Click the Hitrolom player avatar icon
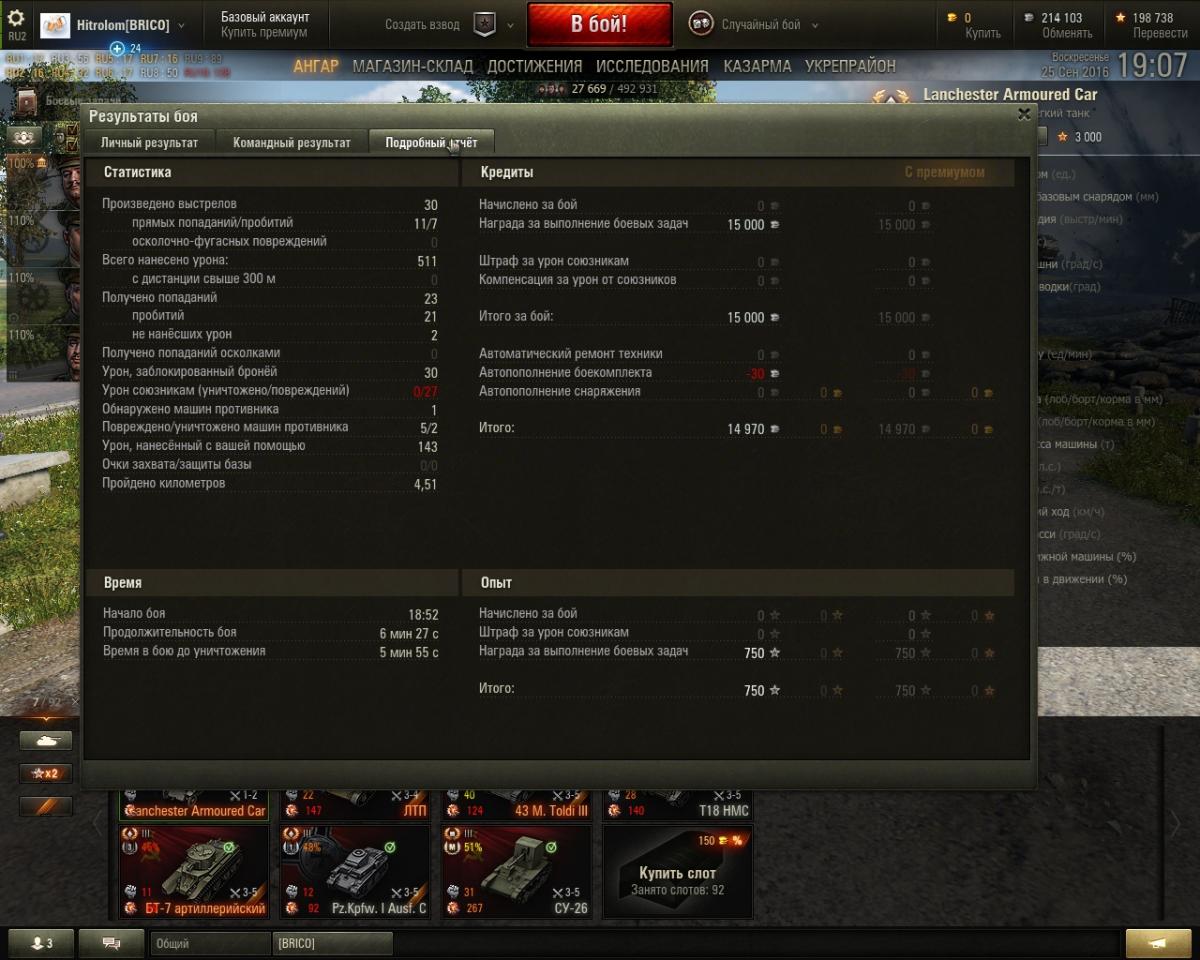This screenshot has height=960, width=1200. (55, 25)
